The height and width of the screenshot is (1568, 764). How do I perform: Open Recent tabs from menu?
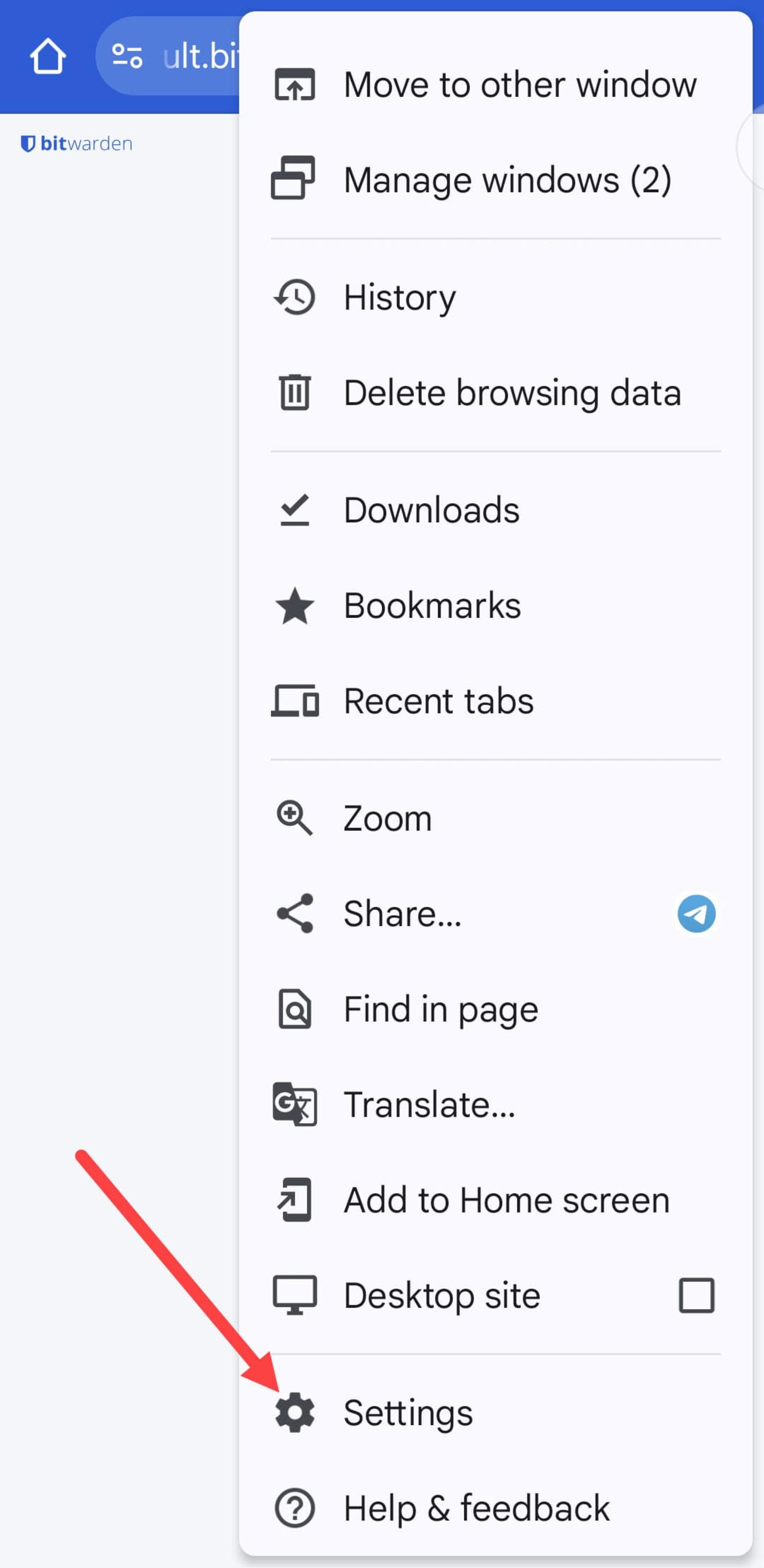click(x=495, y=701)
